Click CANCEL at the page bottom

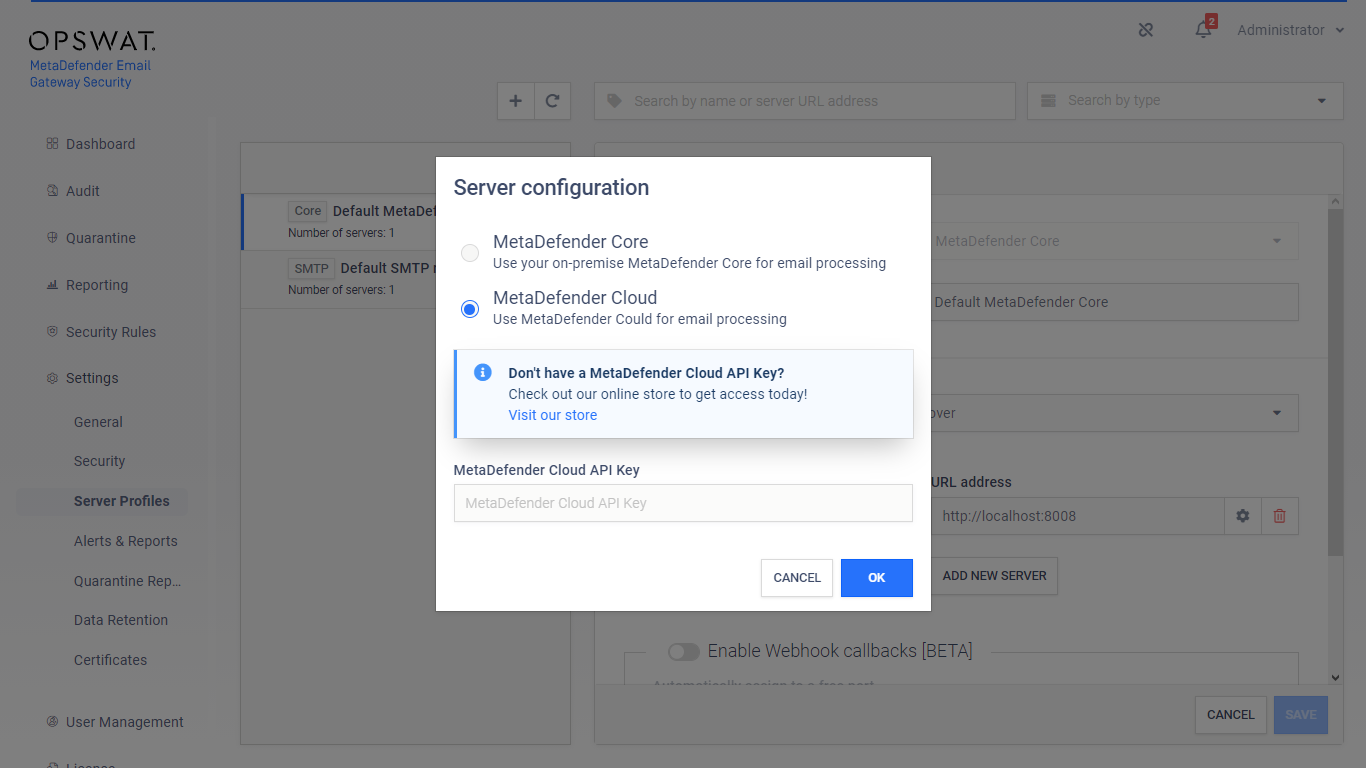coord(1231,715)
